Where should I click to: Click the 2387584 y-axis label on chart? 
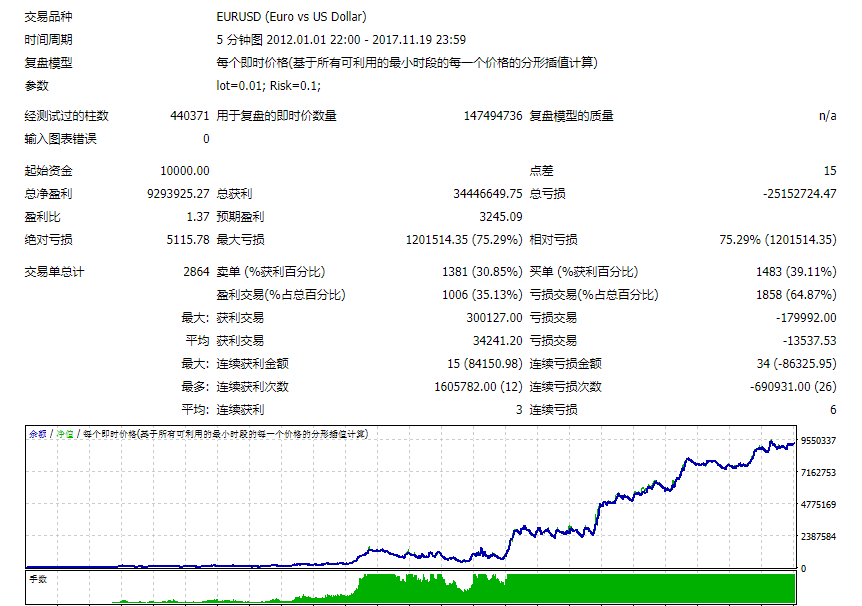818,537
